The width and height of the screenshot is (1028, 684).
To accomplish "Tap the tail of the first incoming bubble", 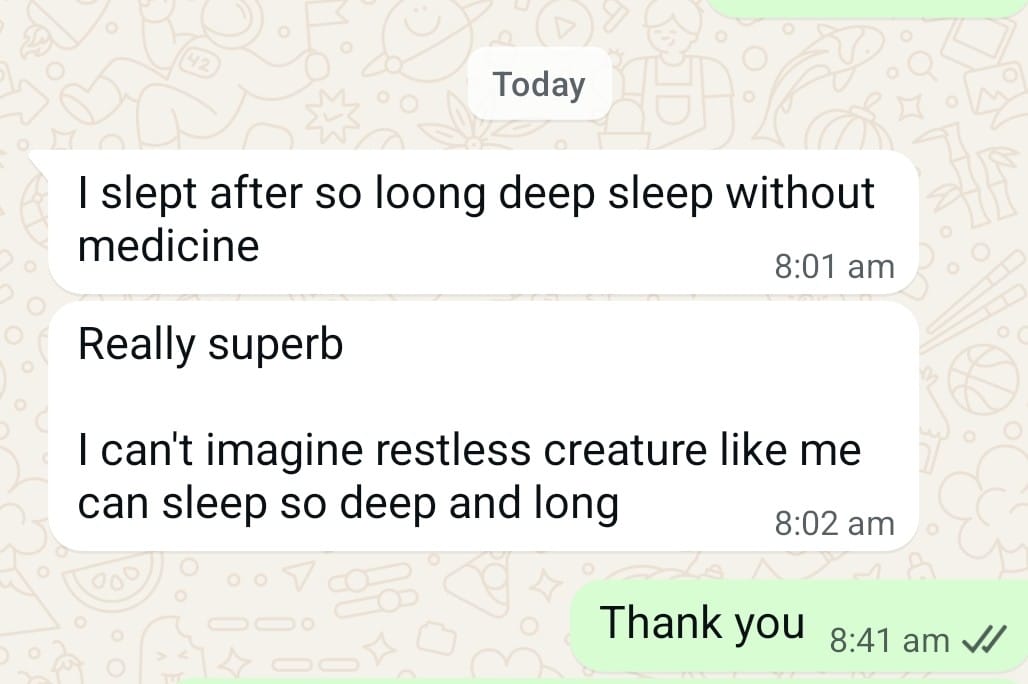I will point(41,162).
